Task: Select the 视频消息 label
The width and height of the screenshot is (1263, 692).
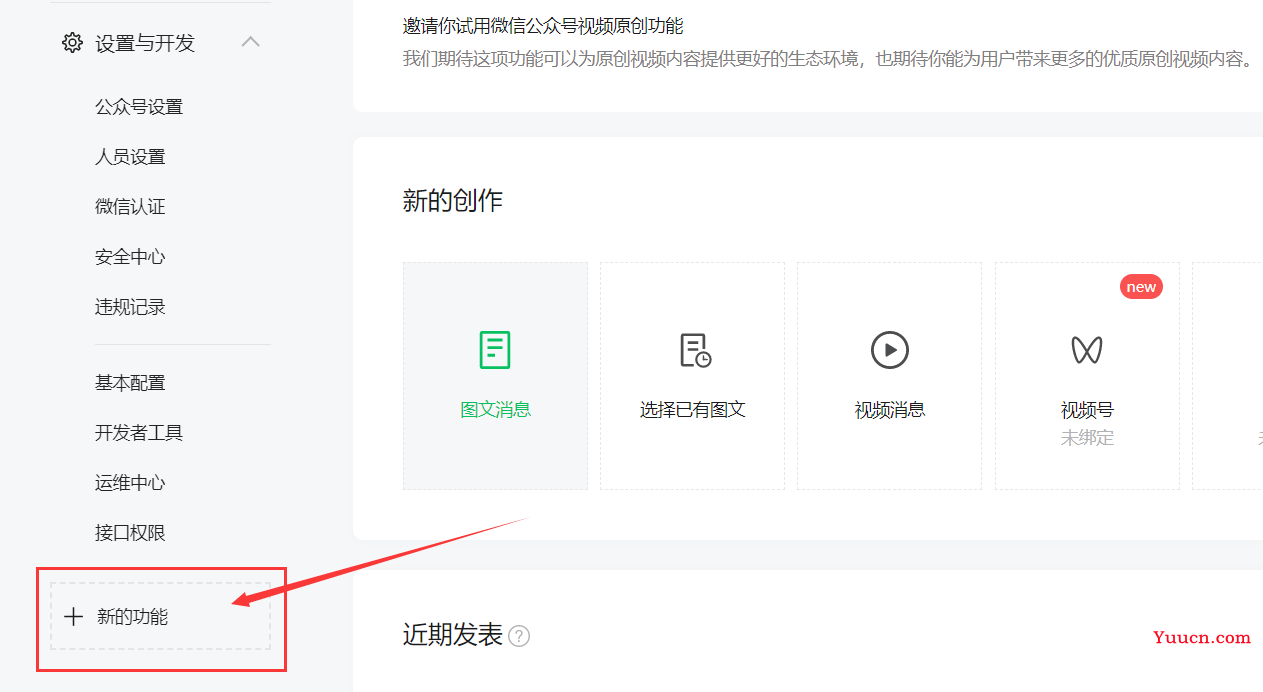Action: point(890,410)
